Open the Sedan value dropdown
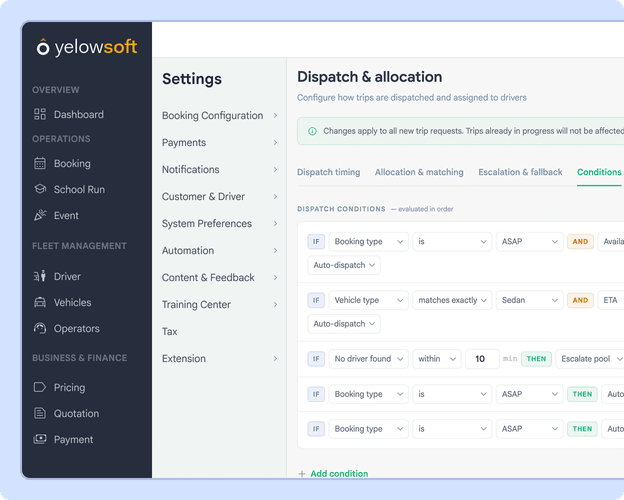624x500 pixels. click(529, 300)
